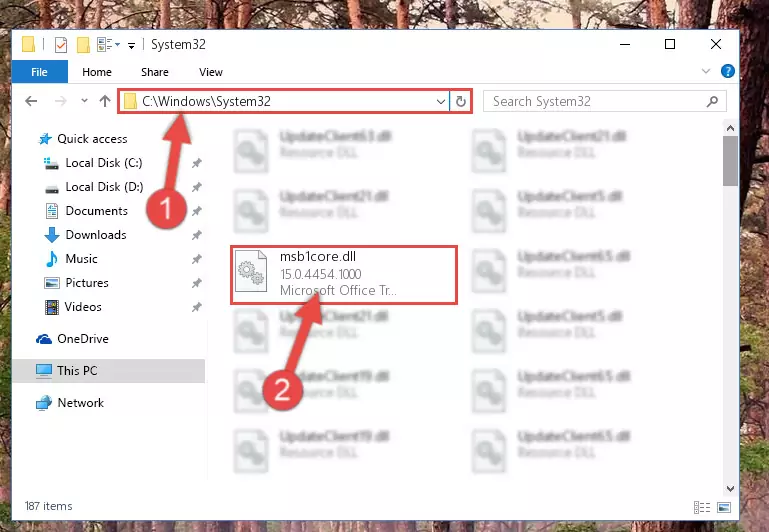Expand the ribbon with the chevron
The image size is (769, 532).
click(x=706, y=71)
